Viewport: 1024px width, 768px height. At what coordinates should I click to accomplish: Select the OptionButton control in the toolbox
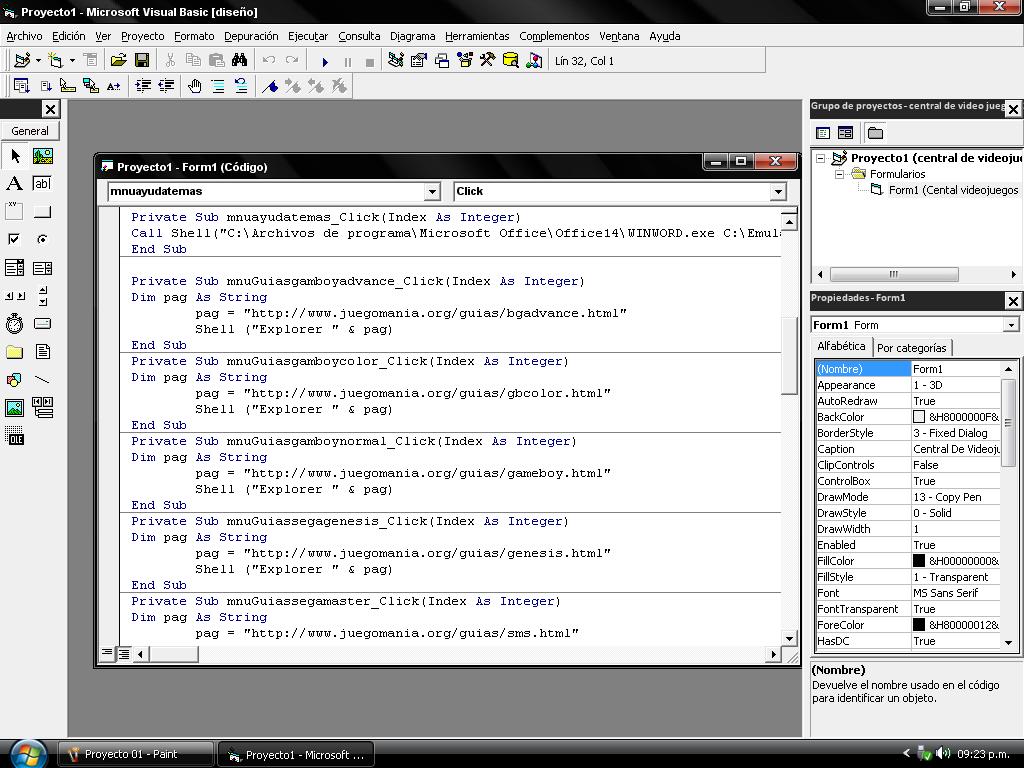pyautogui.click(x=42, y=239)
